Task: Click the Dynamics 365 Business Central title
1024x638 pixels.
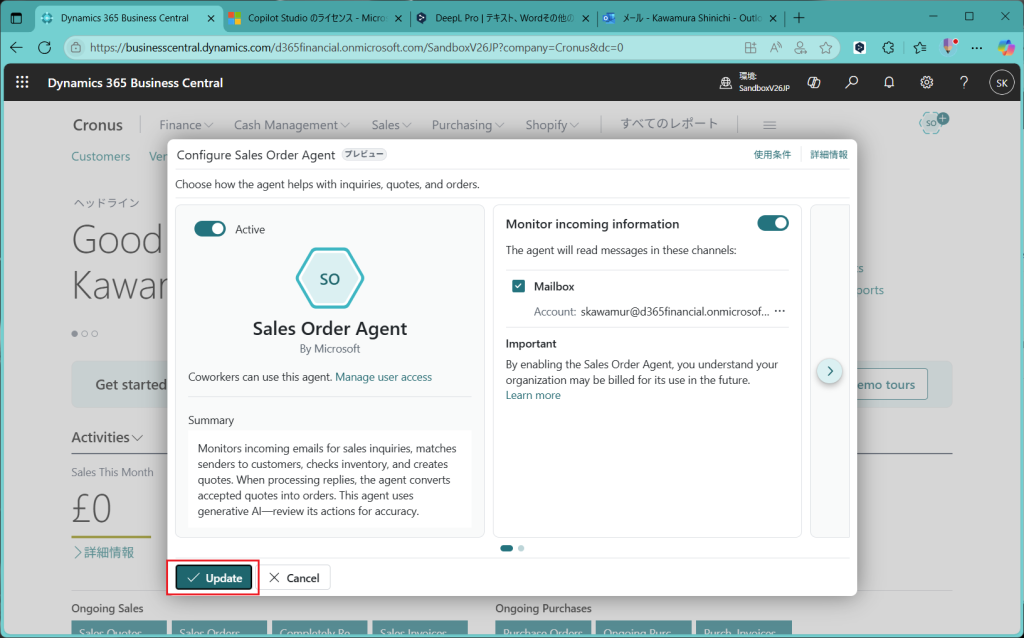Action: (x=135, y=83)
